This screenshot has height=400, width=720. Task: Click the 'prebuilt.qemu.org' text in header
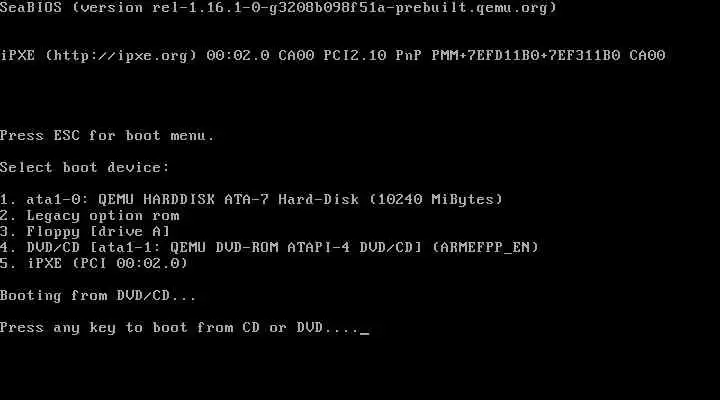471,8
